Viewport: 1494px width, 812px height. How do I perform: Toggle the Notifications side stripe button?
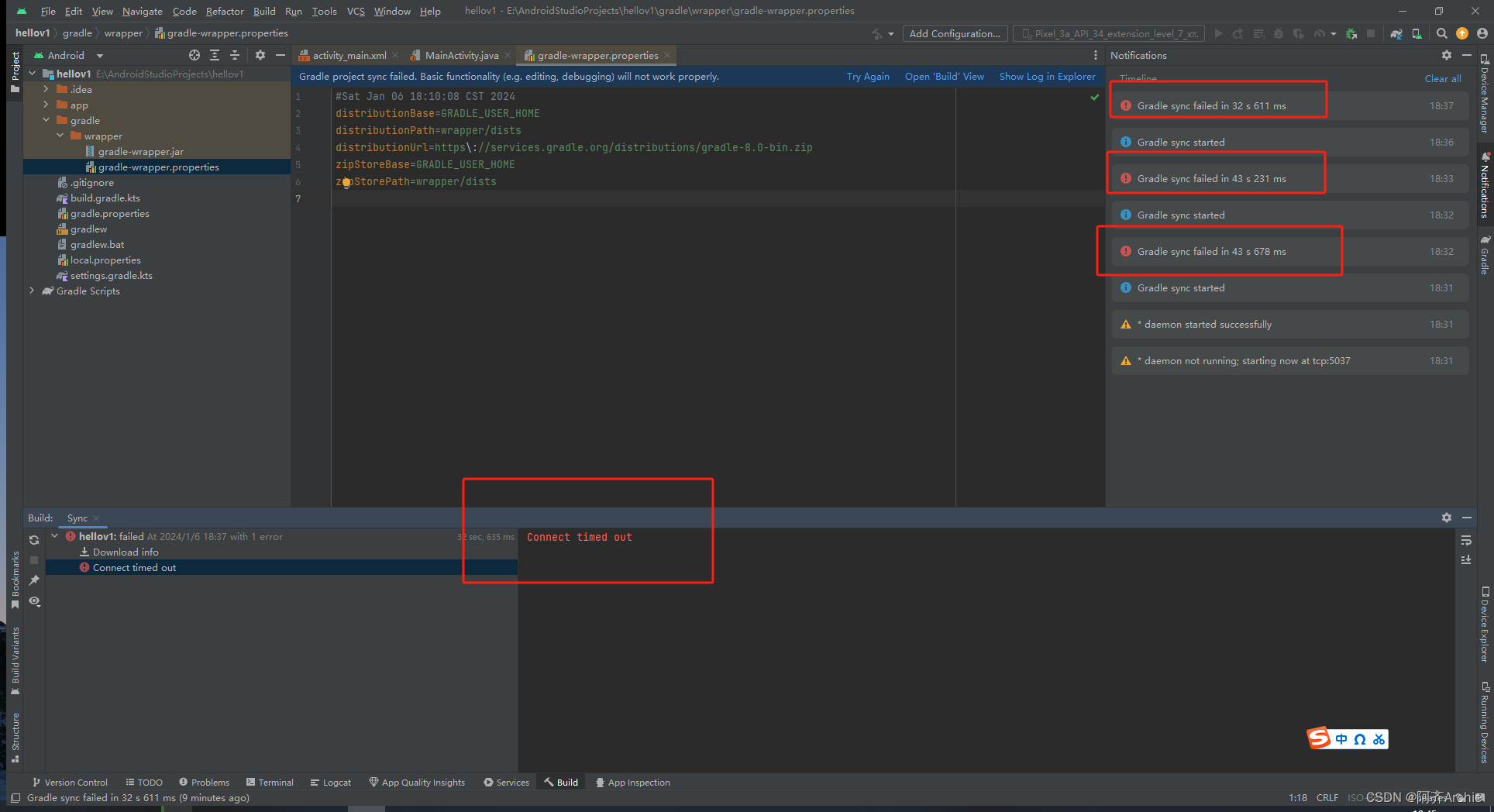point(1485,185)
